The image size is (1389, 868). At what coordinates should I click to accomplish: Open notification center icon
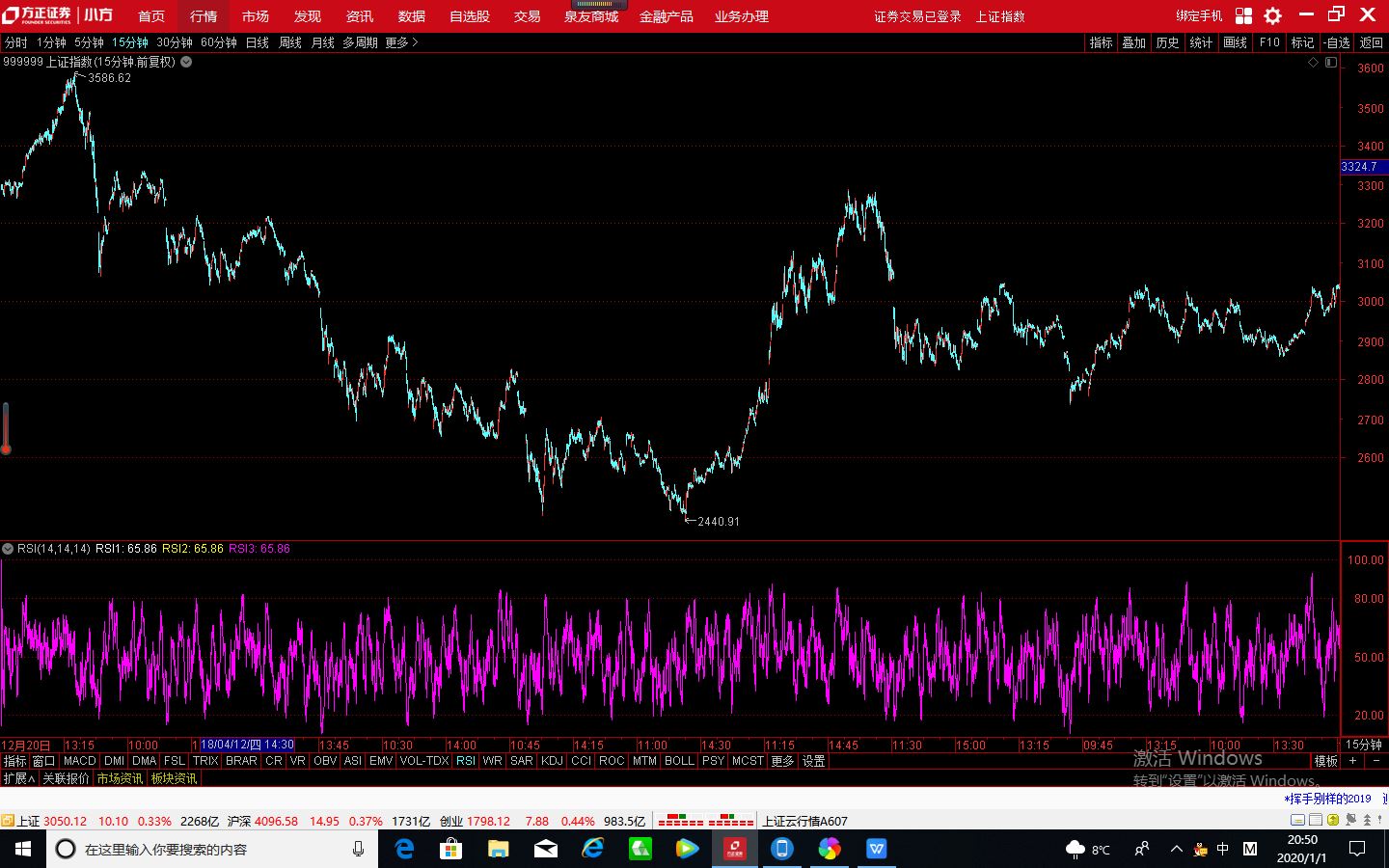click(x=1357, y=849)
